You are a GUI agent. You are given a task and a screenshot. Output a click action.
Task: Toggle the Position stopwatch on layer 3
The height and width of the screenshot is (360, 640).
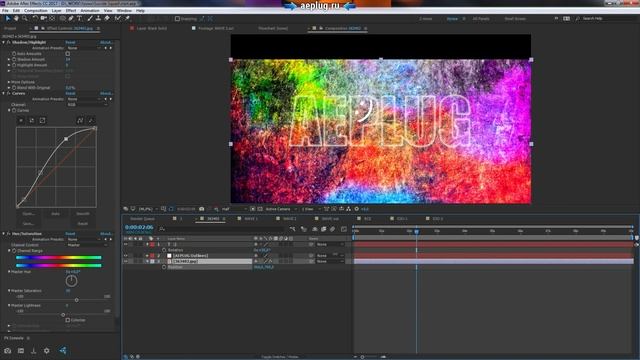click(x=164, y=267)
